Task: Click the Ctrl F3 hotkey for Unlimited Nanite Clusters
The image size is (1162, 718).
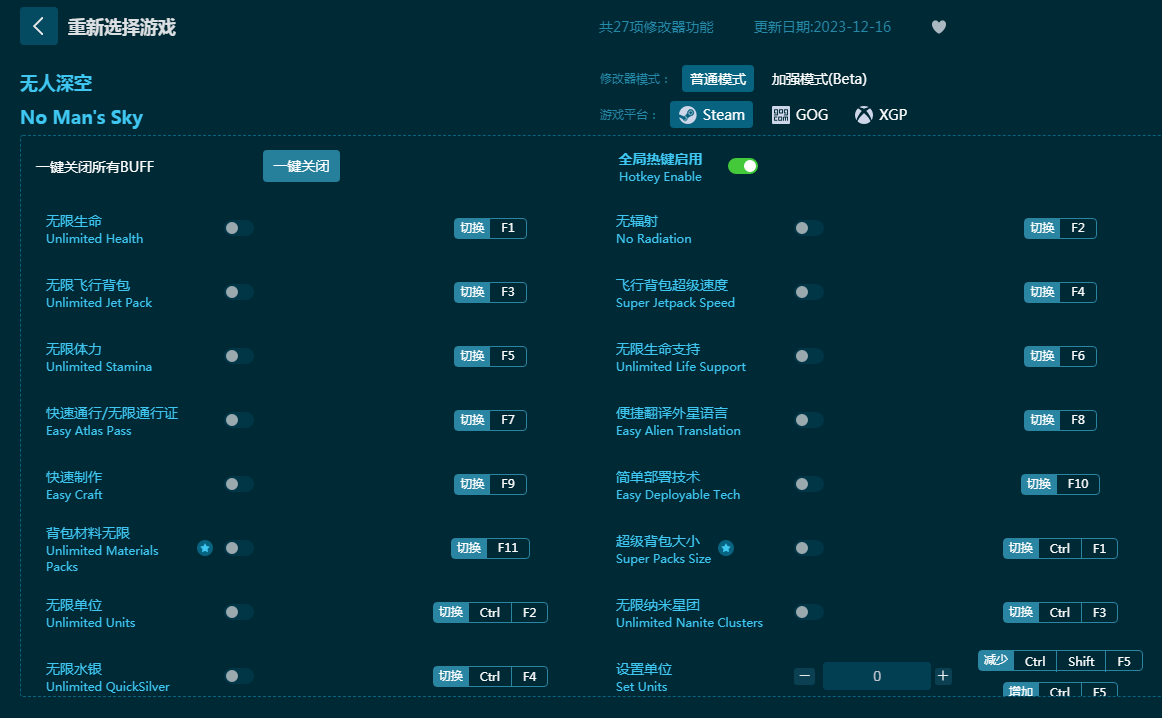Action: [x=1060, y=612]
